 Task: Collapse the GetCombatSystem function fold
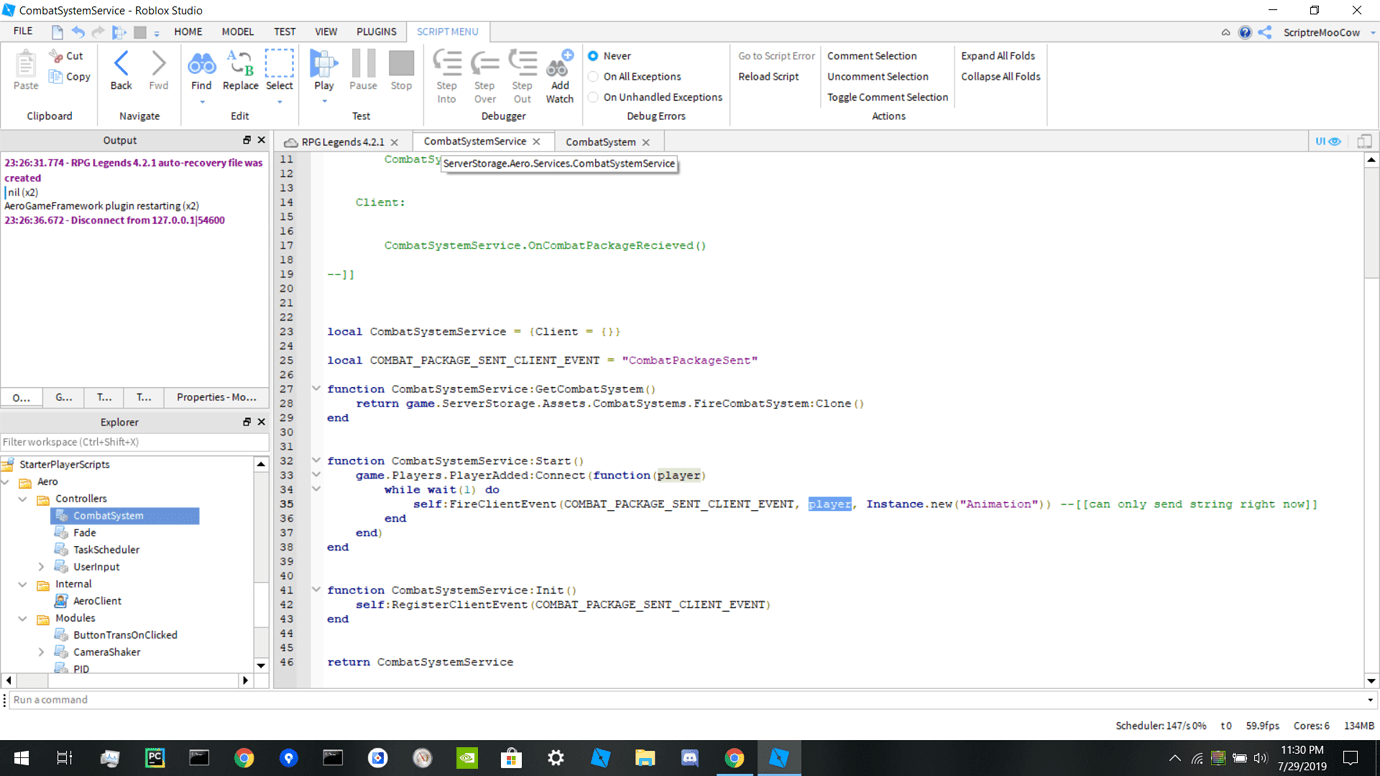coord(316,389)
